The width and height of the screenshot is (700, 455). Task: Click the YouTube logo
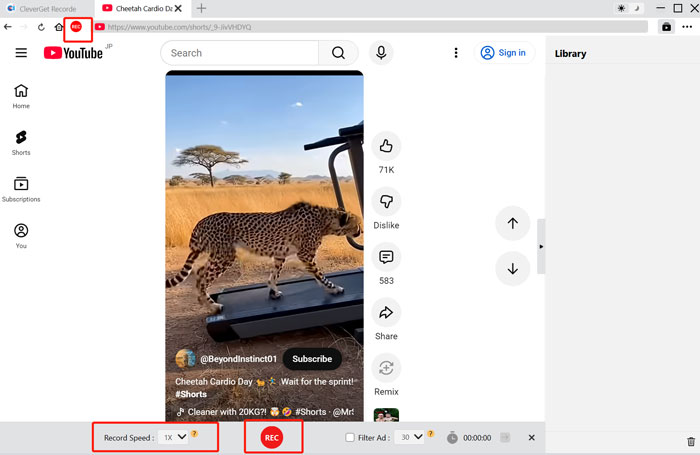[73, 53]
